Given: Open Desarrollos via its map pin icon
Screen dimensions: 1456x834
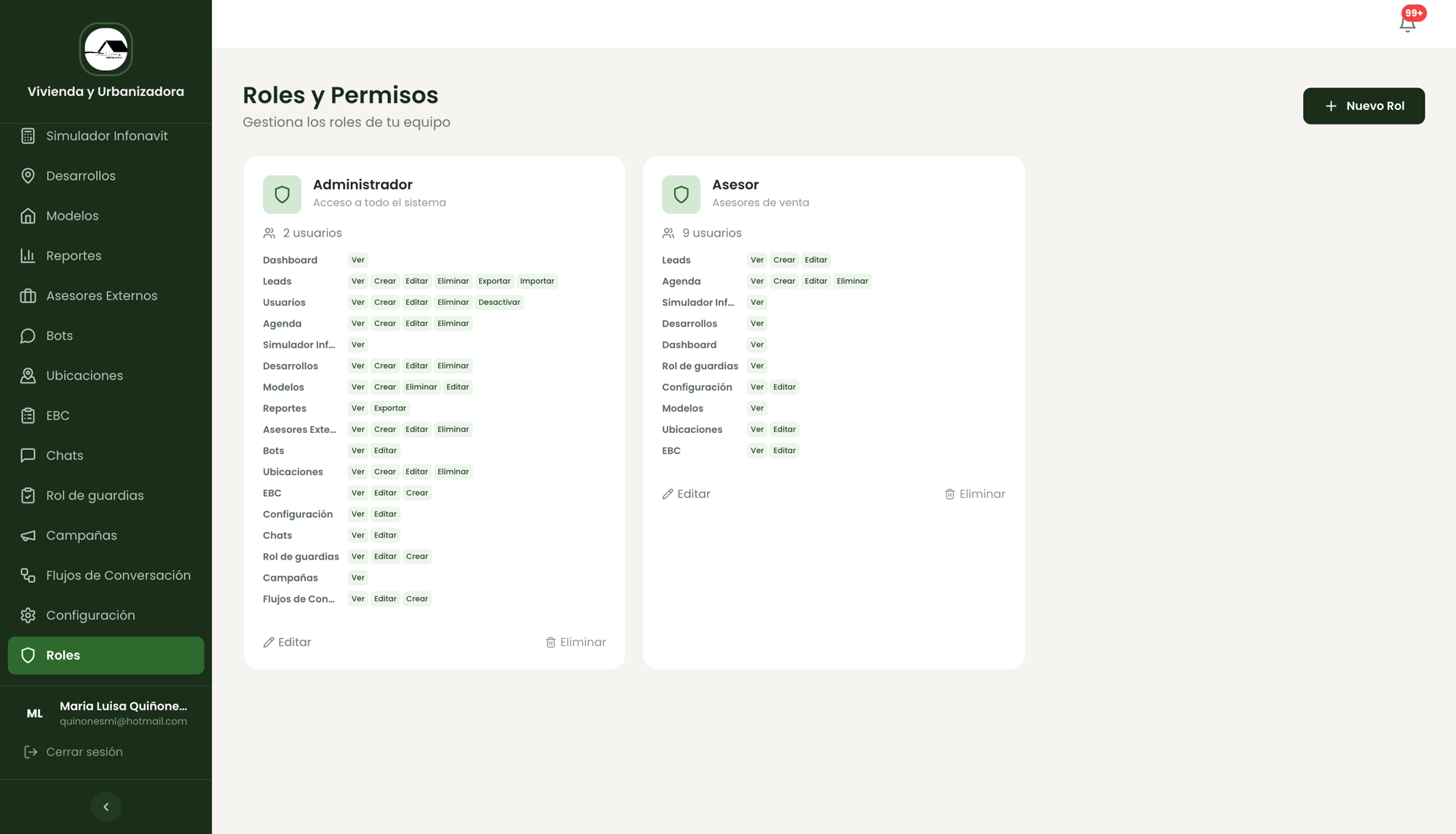Looking at the screenshot, I should coord(28,176).
